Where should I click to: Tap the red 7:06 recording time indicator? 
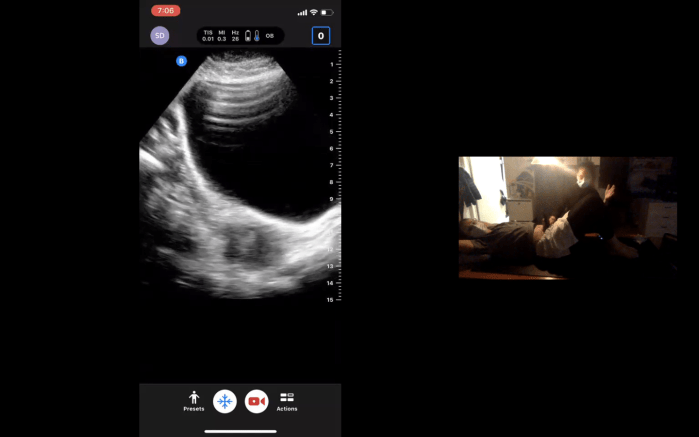tap(166, 11)
